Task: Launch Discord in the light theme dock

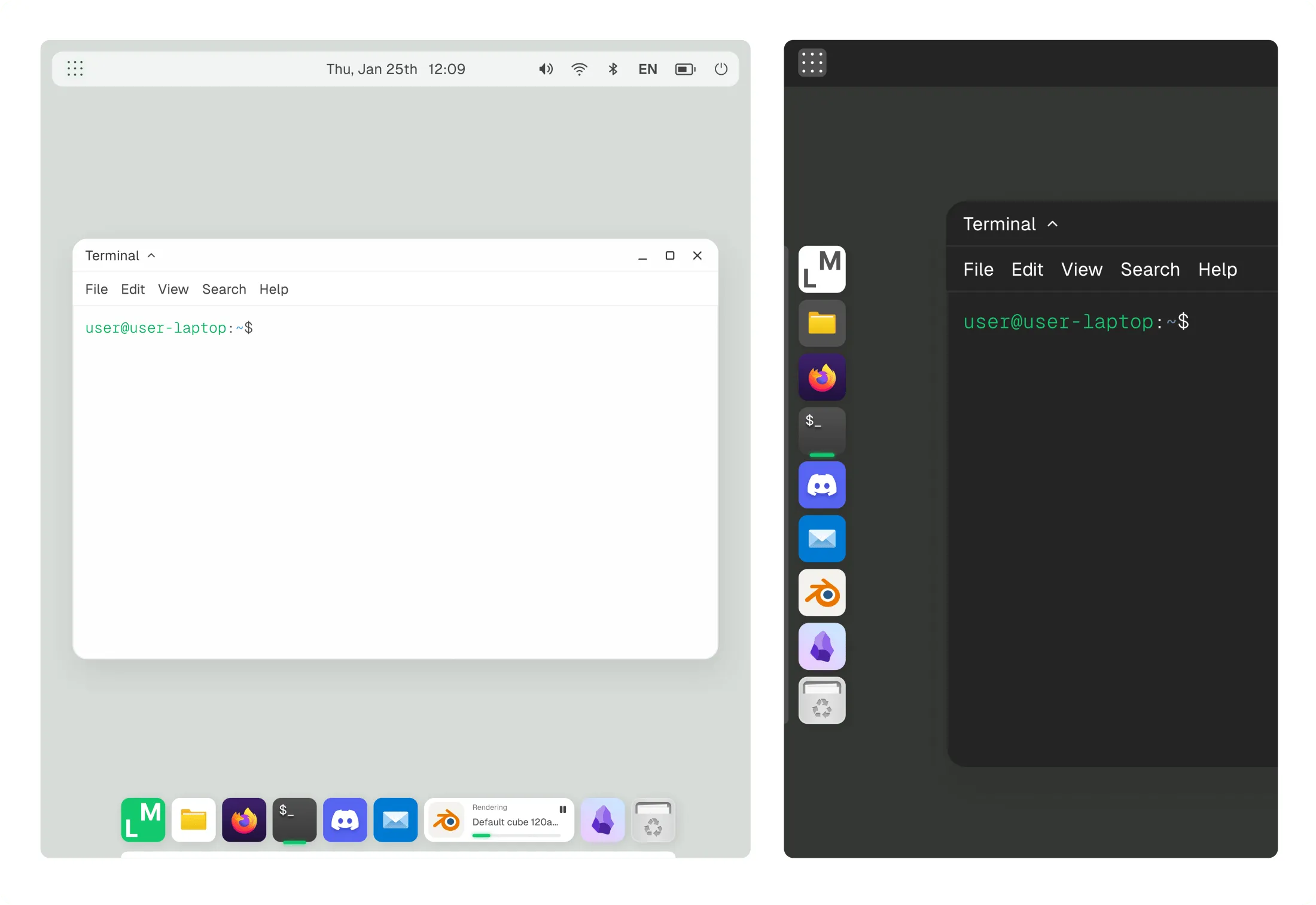Action: pos(345,819)
